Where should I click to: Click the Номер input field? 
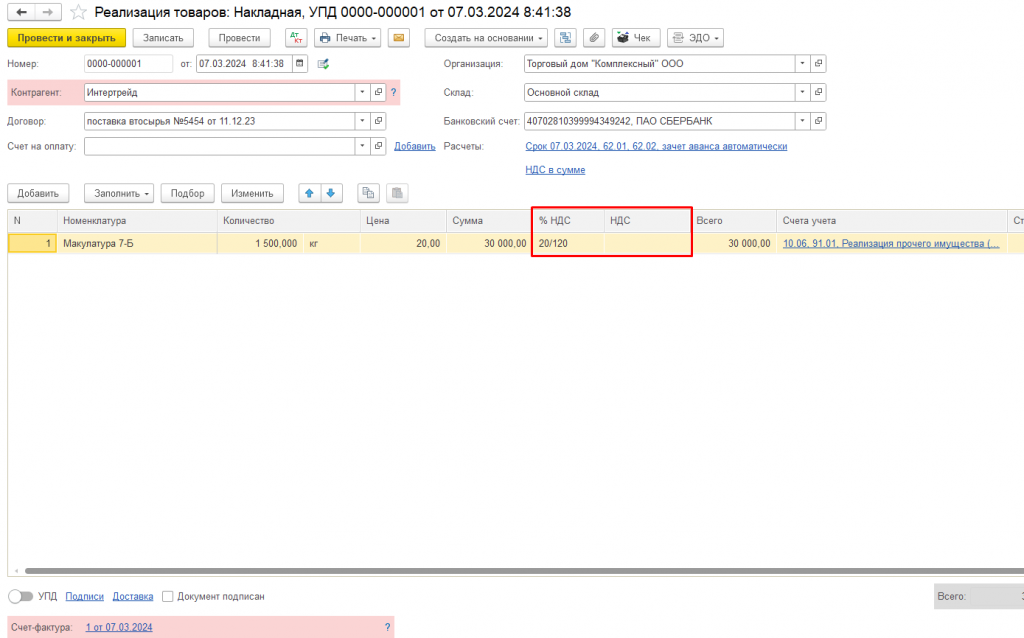tap(128, 63)
